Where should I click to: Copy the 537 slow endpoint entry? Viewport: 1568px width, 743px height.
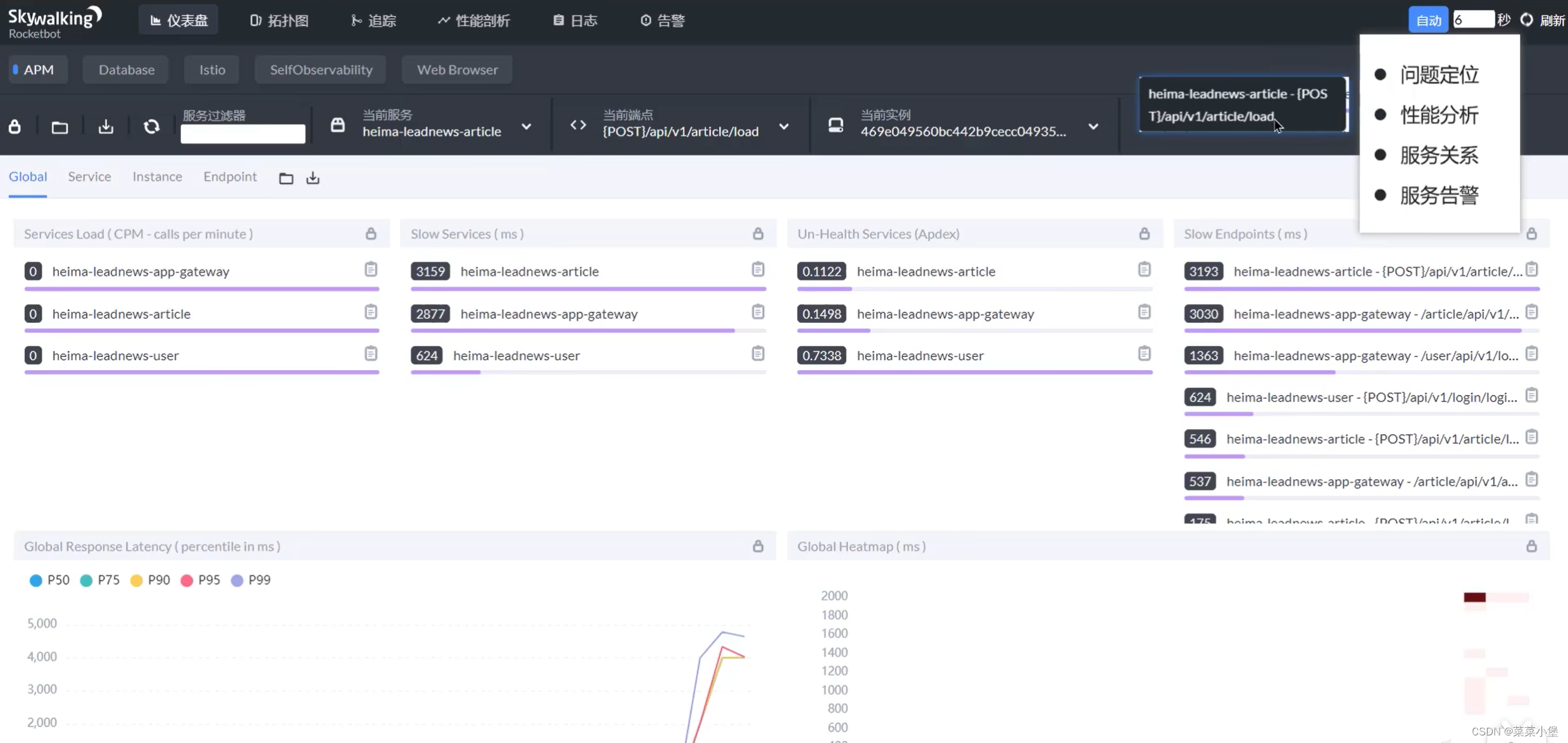[1531, 480]
